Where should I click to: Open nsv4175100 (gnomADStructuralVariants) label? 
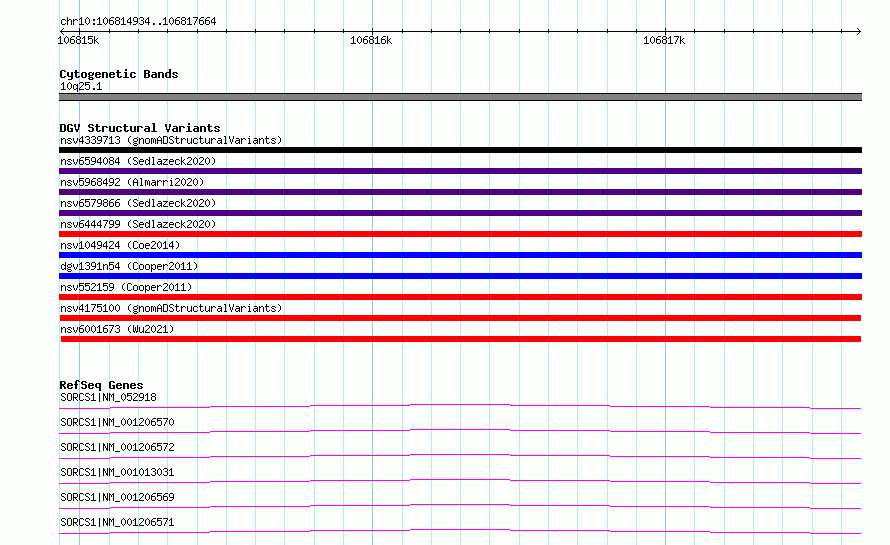(171, 308)
